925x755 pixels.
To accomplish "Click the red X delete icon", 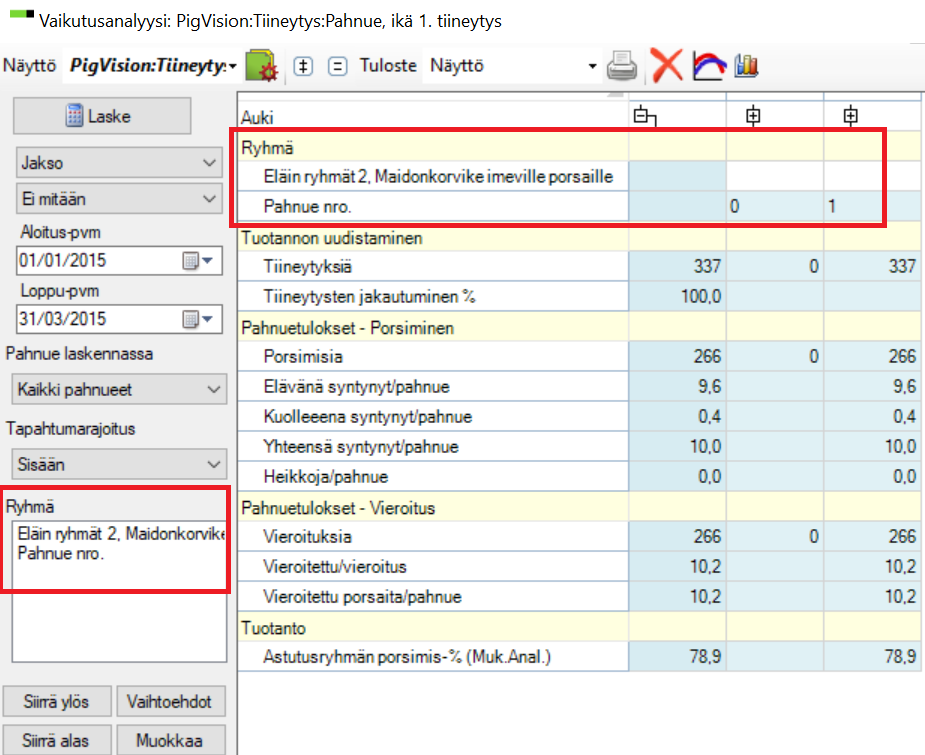I will pyautogui.click(x=667, y=65).
